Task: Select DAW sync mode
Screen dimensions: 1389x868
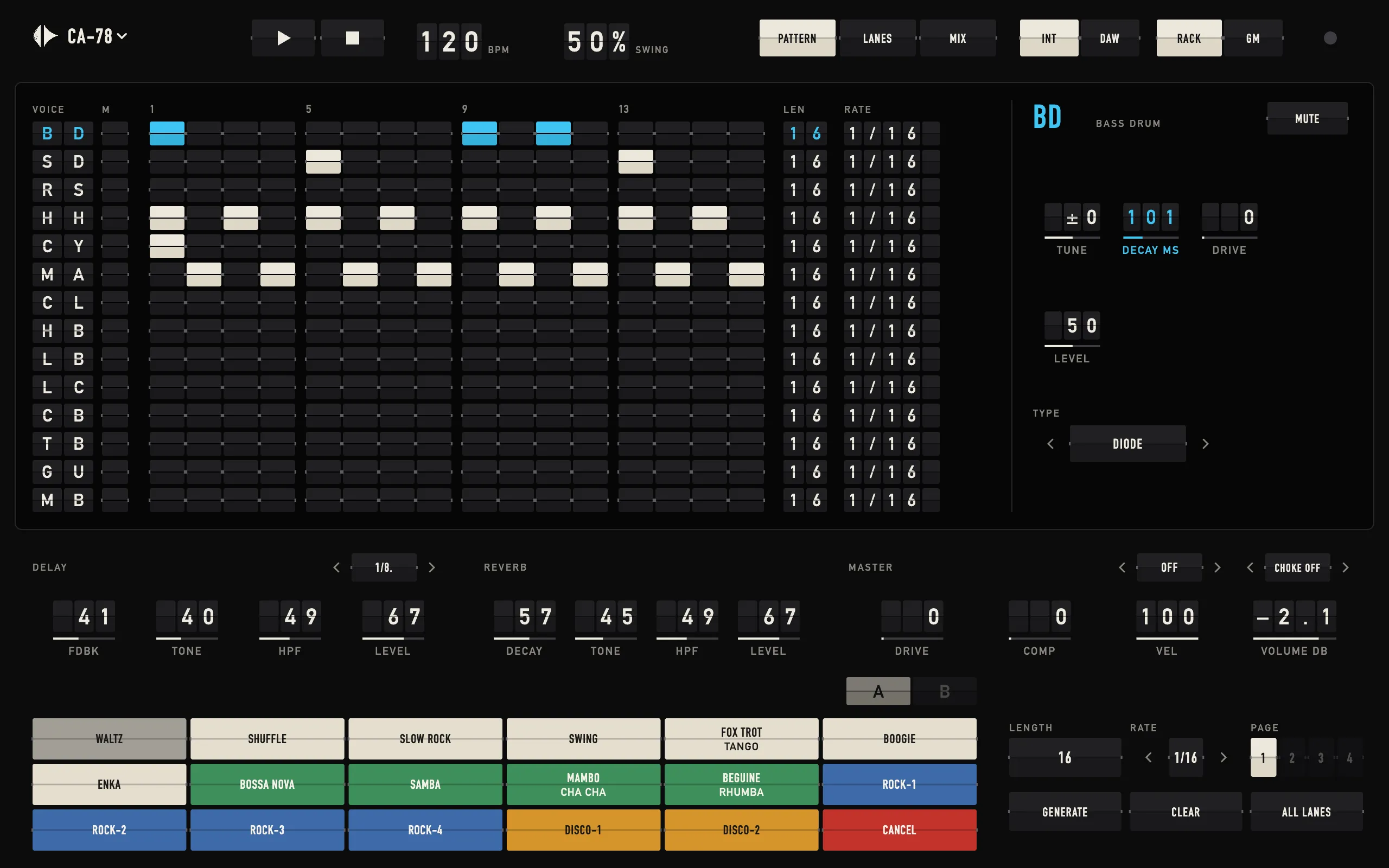Action: coord(1109,38)
